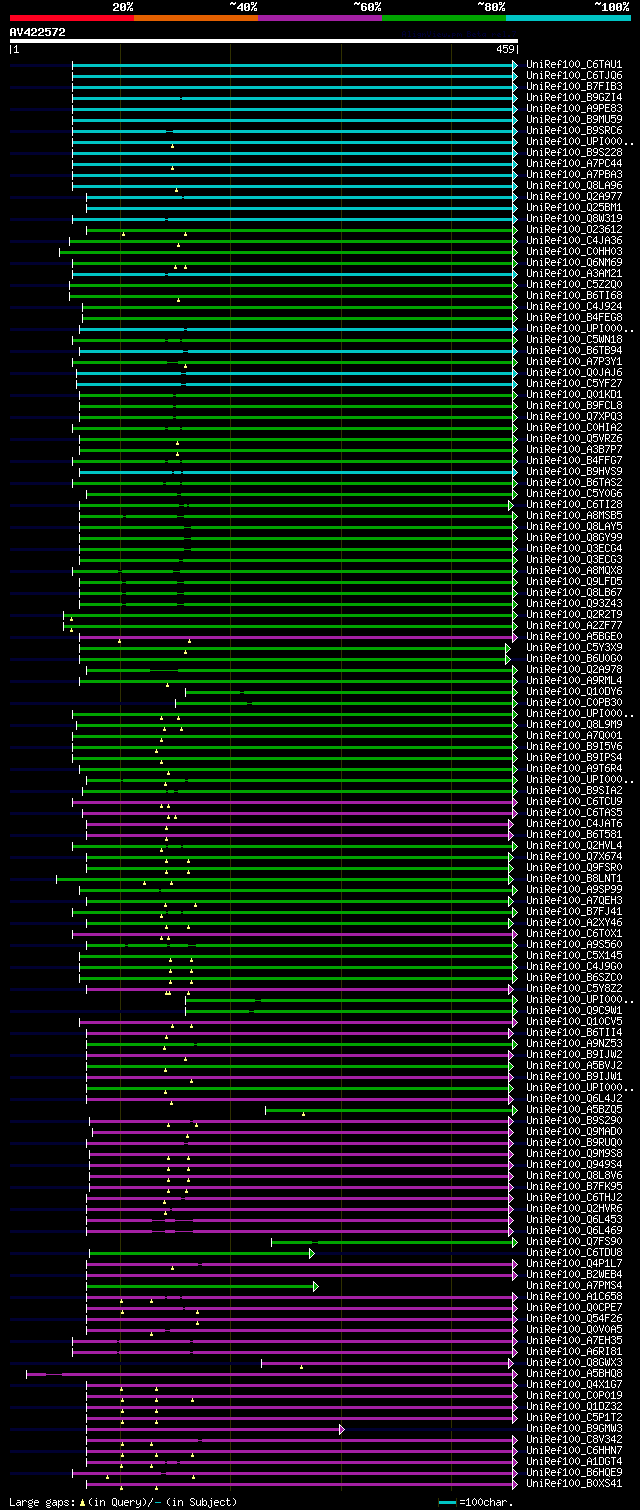The width and height of the screenshot is (640, 1510).
Task: Click label UniRef100_B9HVS9
Action: (x=574, y=471)
